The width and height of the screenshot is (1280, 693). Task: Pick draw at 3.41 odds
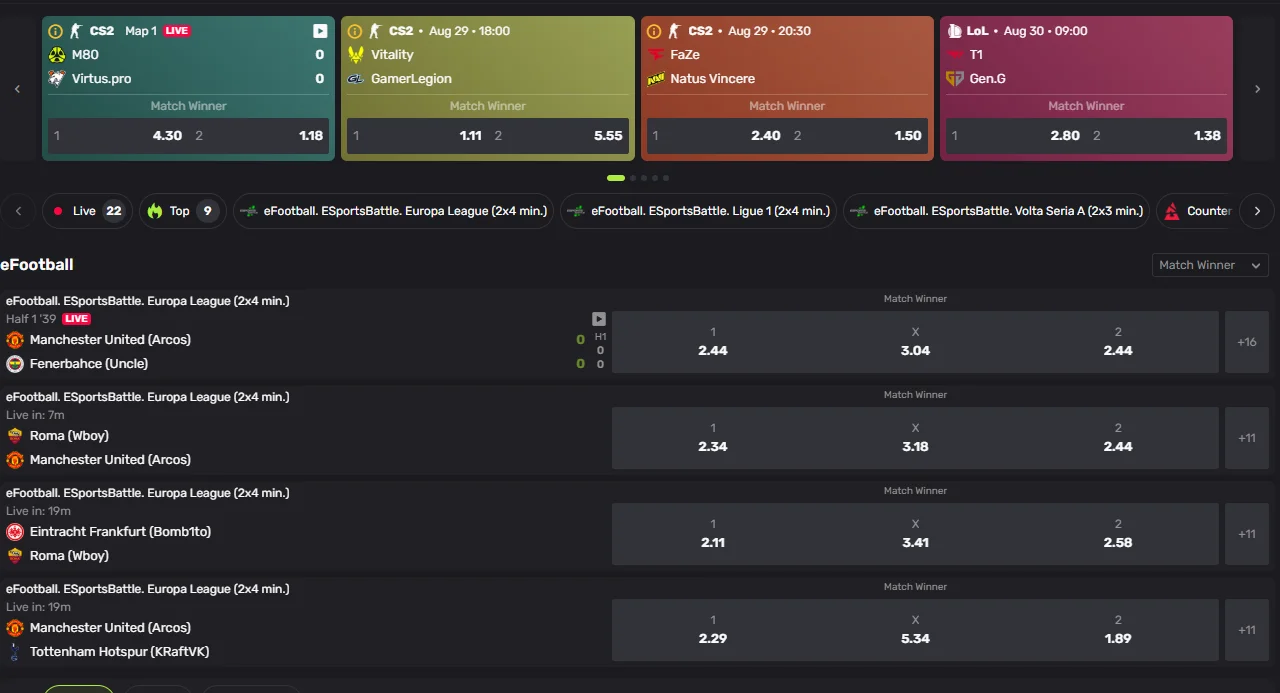[915, 534]
